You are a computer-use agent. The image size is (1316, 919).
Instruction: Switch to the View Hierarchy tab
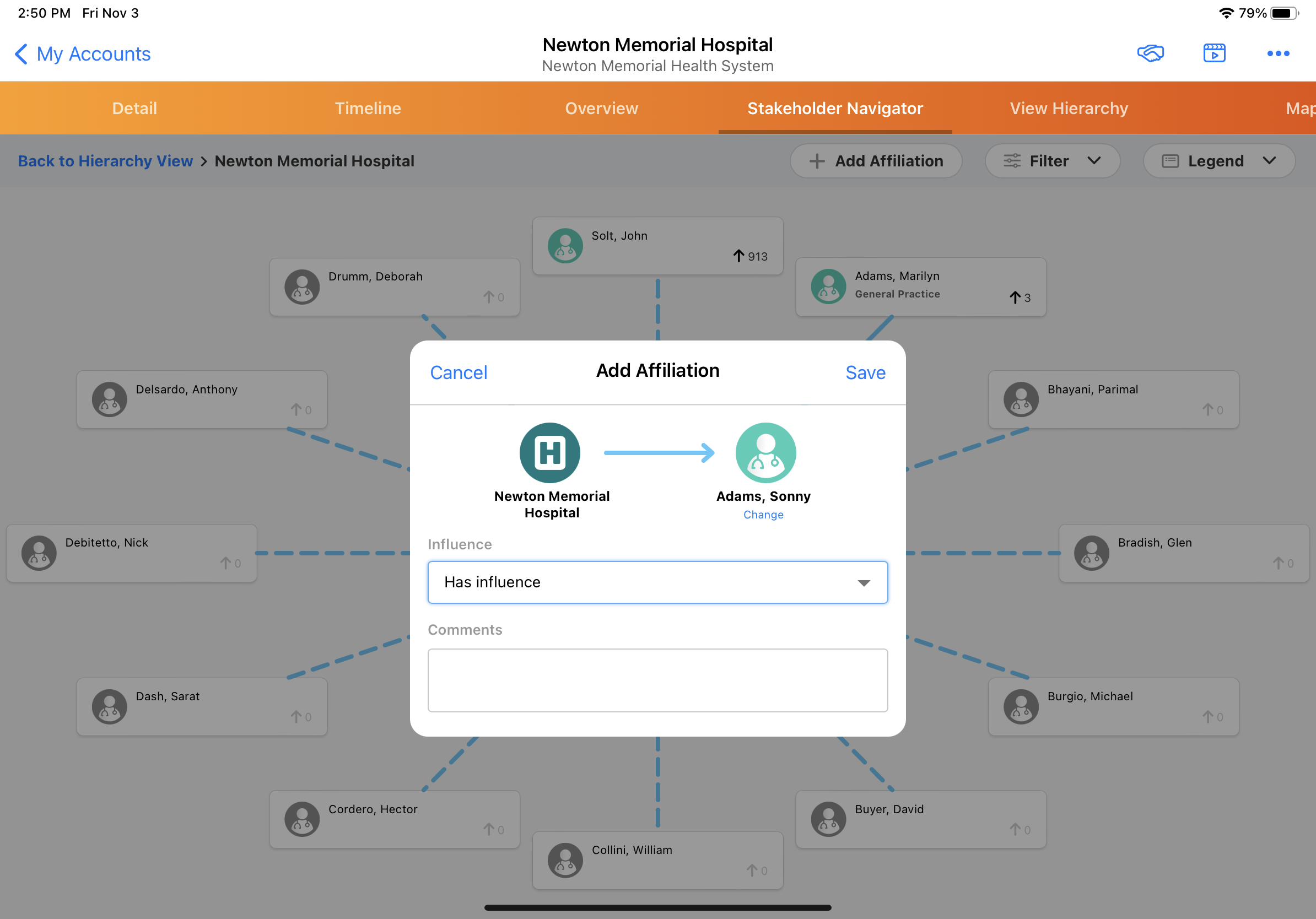1069,109
